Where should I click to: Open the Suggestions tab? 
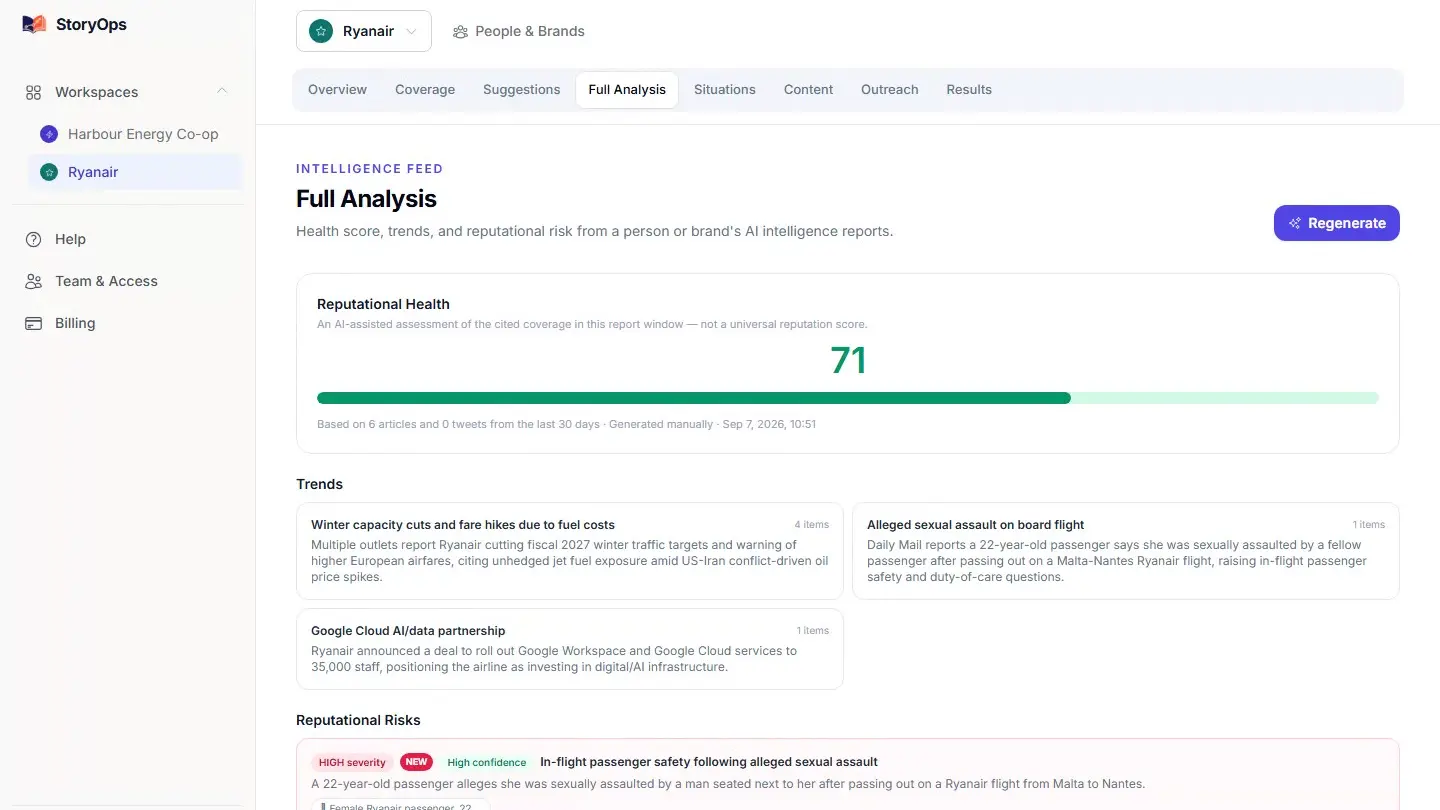tap(521, 89)
